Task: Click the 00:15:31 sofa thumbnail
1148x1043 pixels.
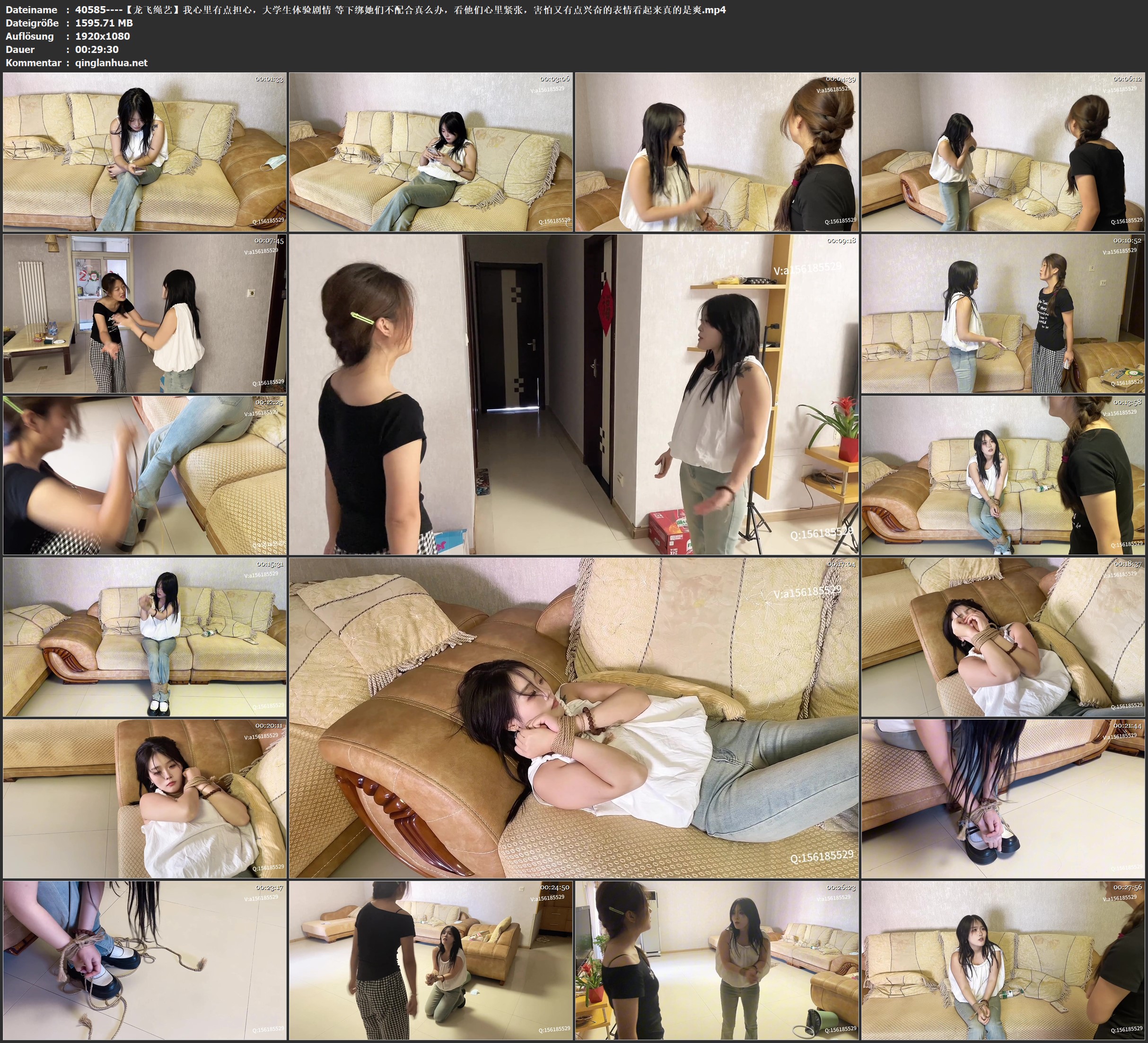Action: click(145, 637)
